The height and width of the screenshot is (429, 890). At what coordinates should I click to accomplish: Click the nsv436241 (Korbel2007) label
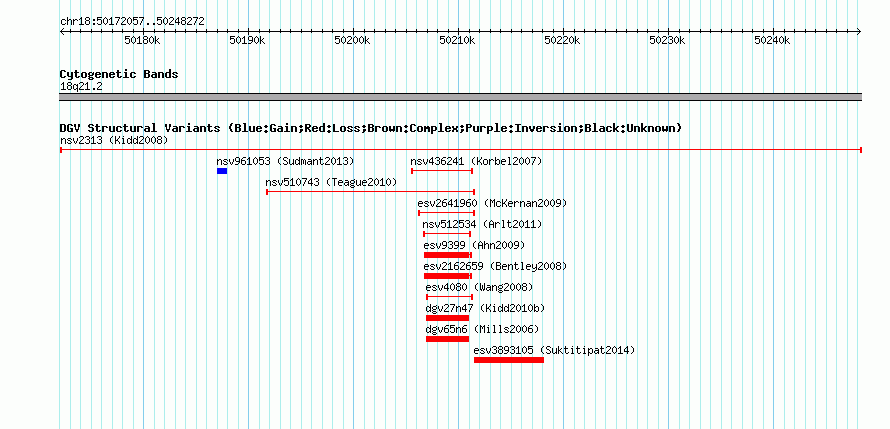pos(476,161)
